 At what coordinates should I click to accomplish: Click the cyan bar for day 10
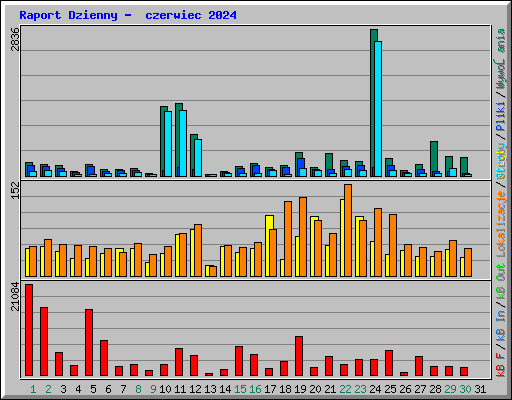tap(168, 144)
